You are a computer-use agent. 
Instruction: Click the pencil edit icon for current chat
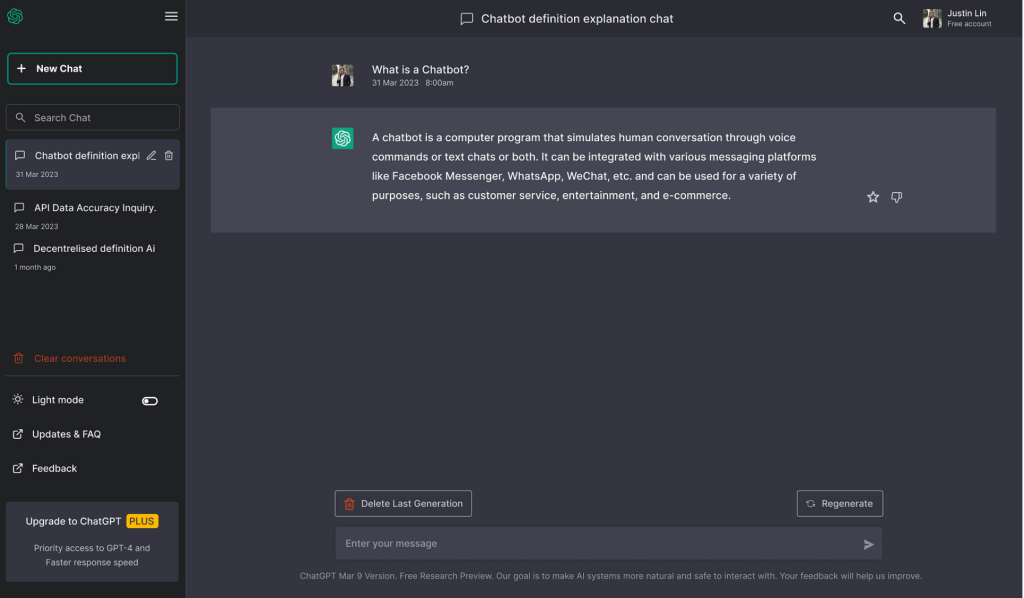151,155
